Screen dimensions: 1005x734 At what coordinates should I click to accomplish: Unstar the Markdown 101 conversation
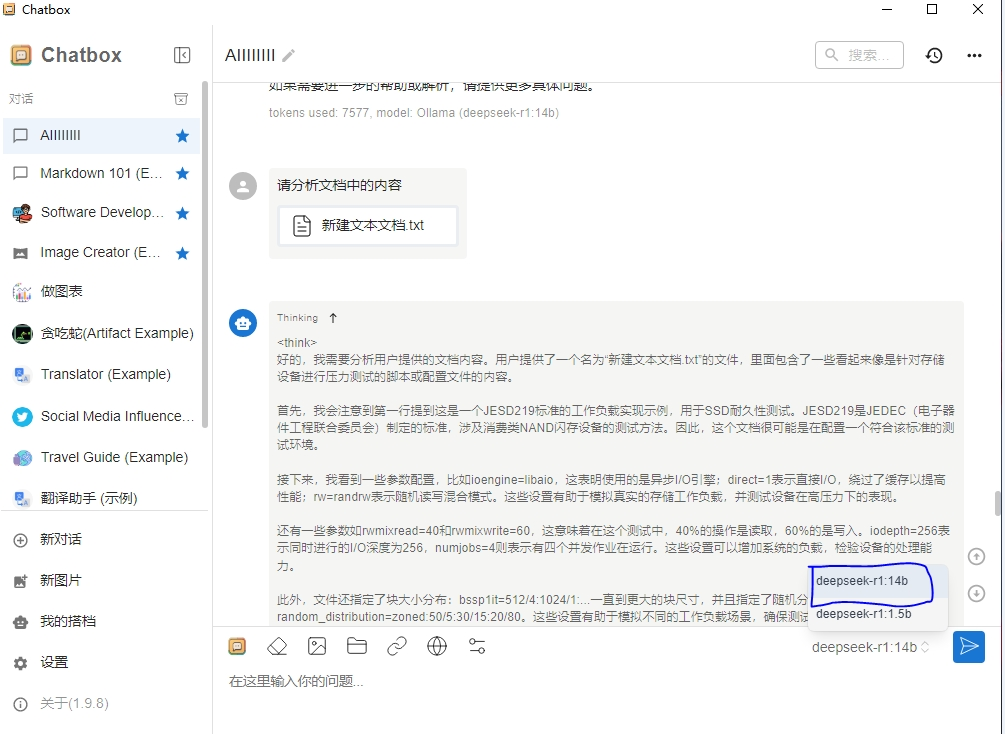(182, 174)
